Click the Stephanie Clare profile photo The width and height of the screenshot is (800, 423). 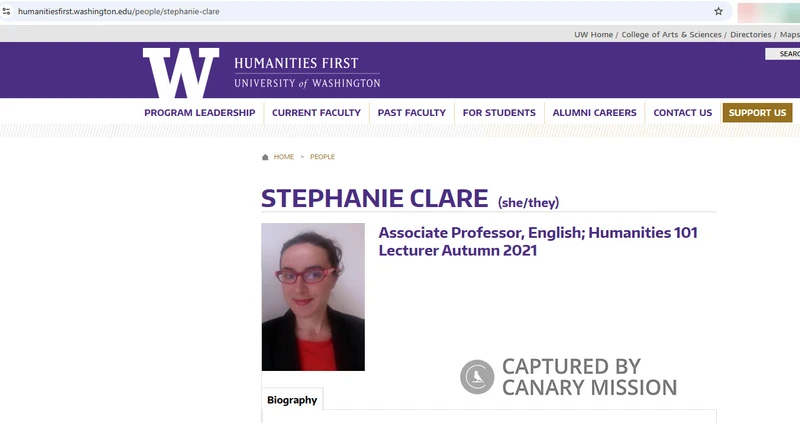[x=313, y=297]
